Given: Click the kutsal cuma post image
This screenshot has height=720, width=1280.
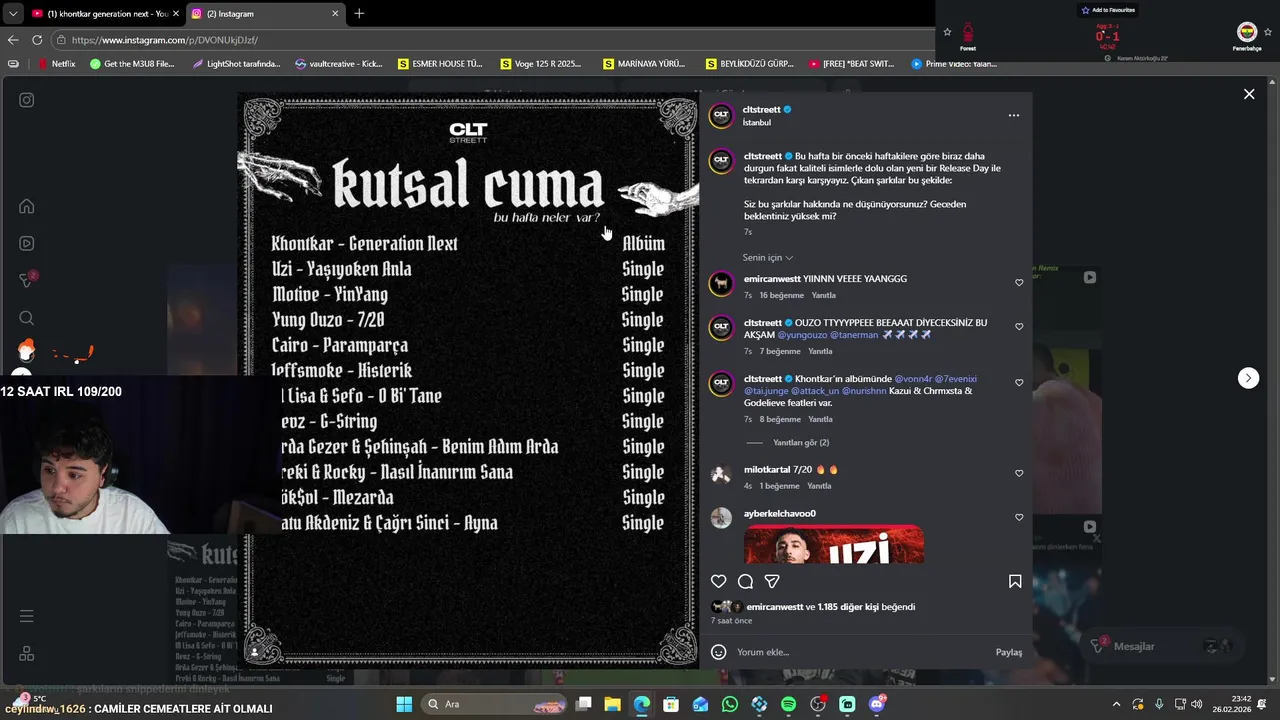Looking at the screenshot, I should pyautogui.click(x=468, y=380).
